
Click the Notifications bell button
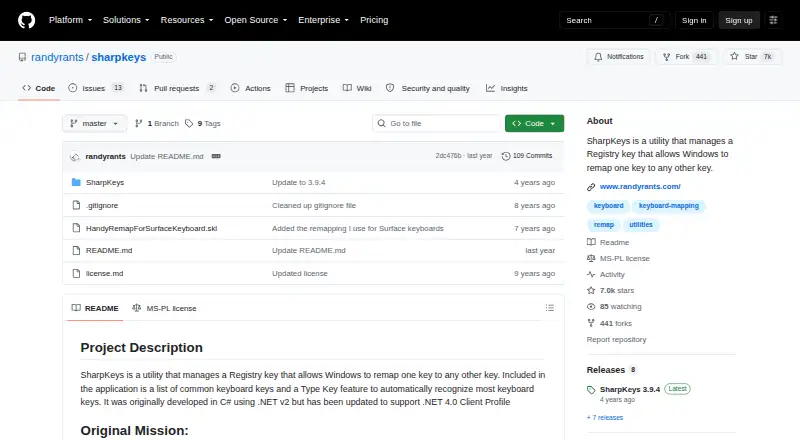click(618, 57)
